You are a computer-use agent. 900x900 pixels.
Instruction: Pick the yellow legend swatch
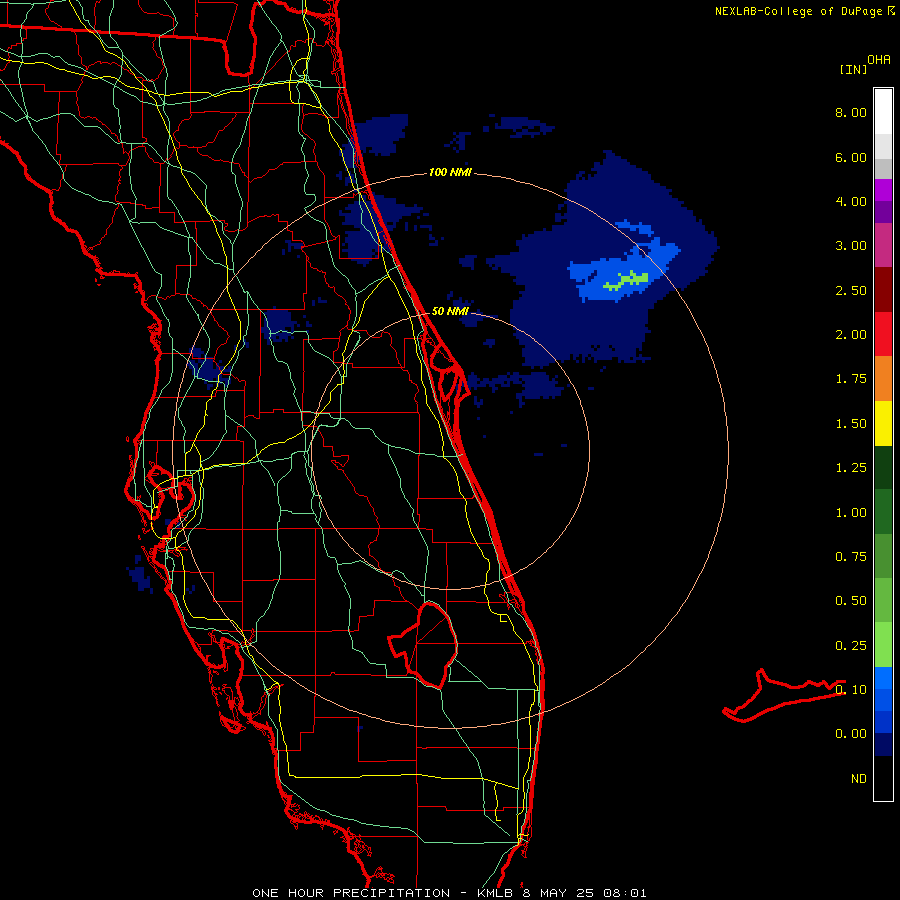coord(883,423)
